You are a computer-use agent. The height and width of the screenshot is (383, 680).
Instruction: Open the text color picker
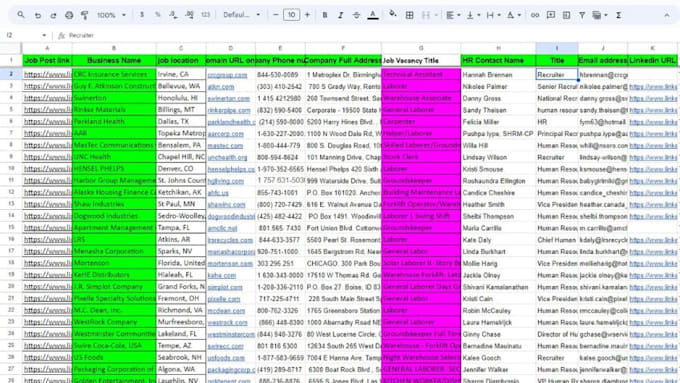[373, 15]
